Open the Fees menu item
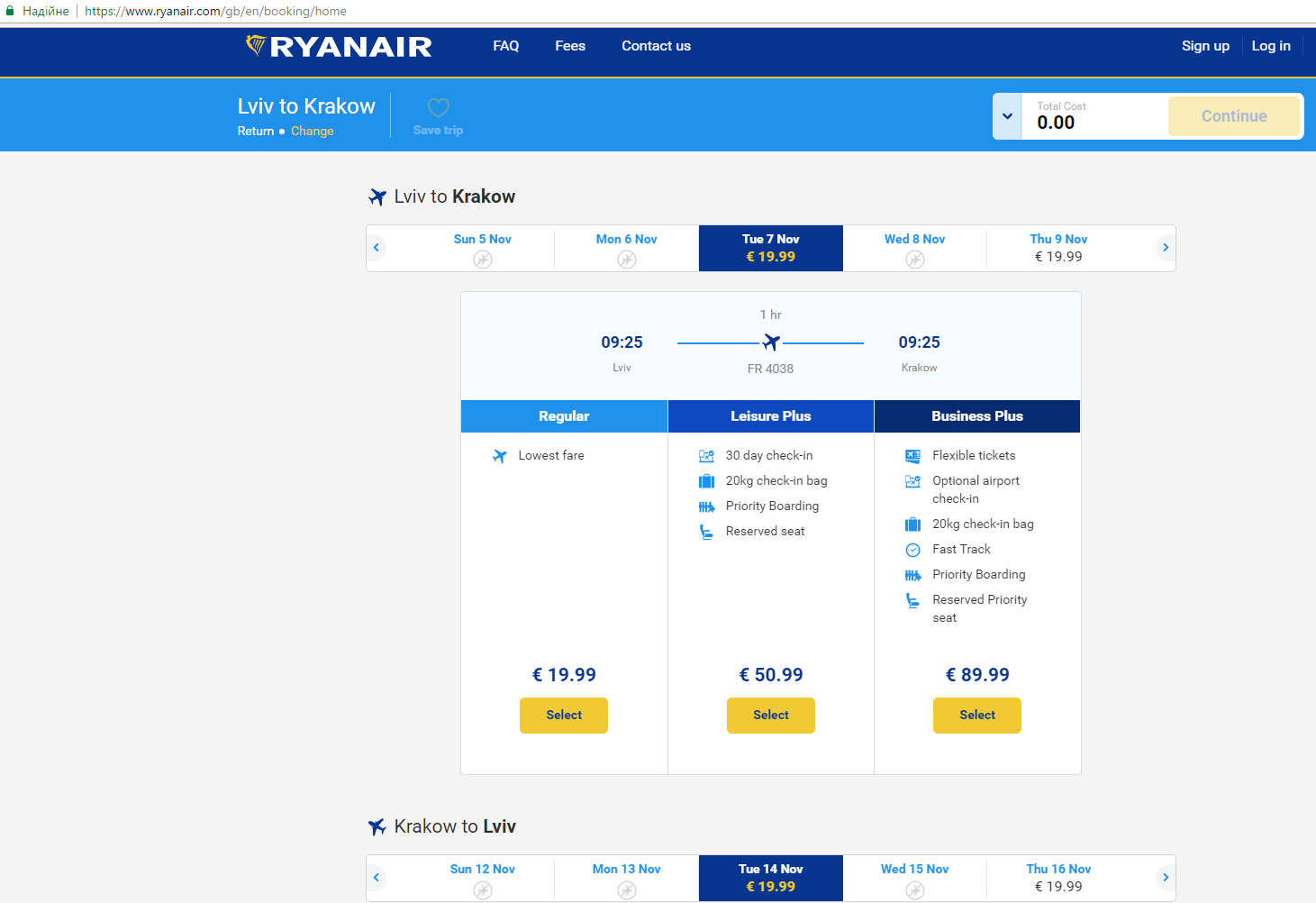 [570, 46]
